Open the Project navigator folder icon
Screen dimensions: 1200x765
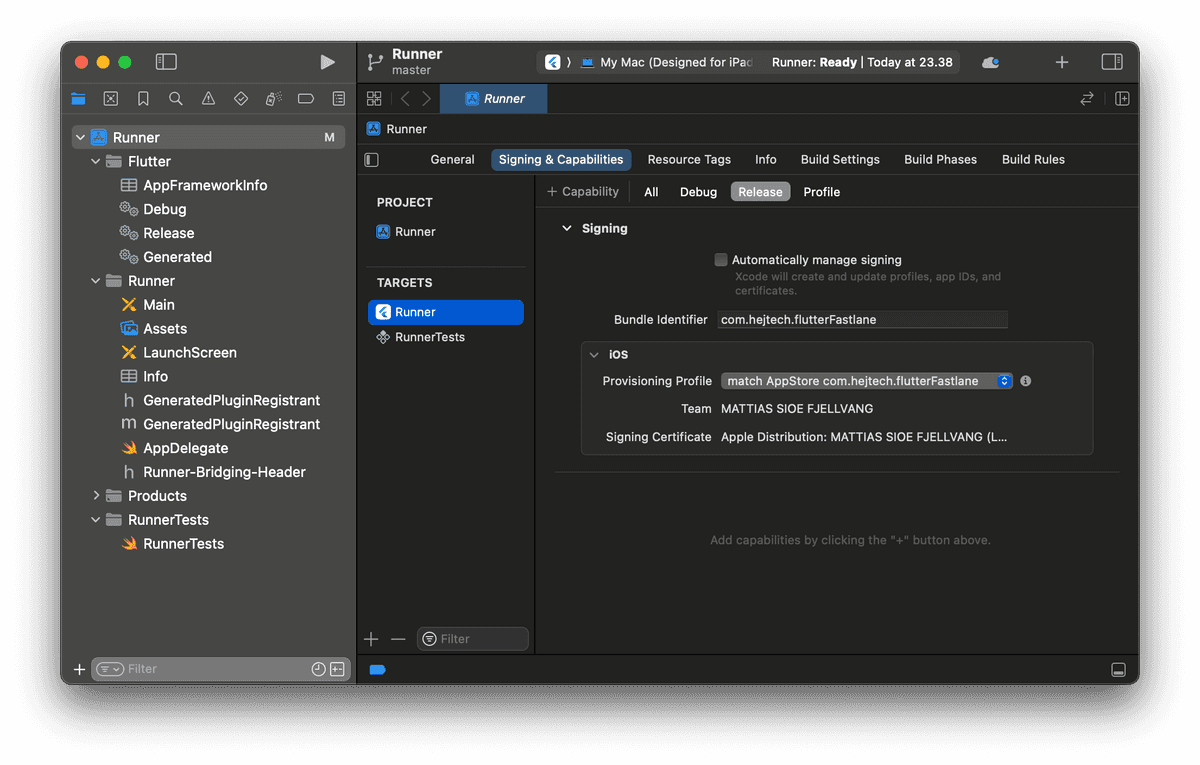78,98
